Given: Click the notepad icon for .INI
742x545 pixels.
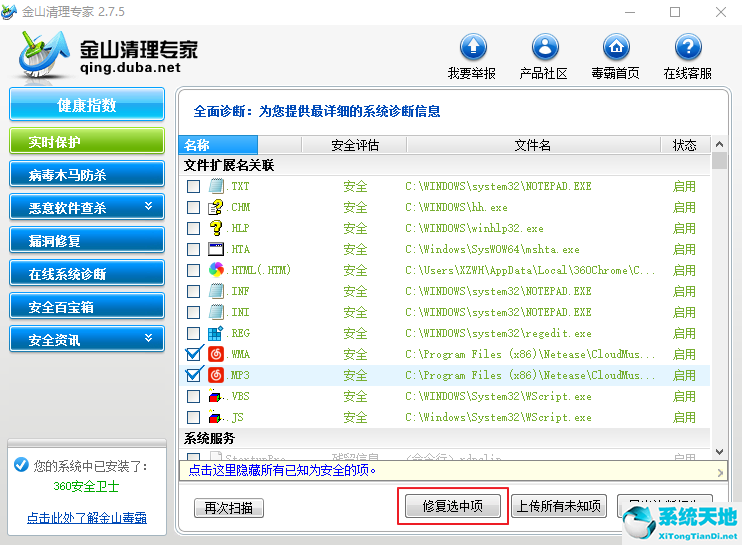Looking at the screenshot, I should coord(216,312).
